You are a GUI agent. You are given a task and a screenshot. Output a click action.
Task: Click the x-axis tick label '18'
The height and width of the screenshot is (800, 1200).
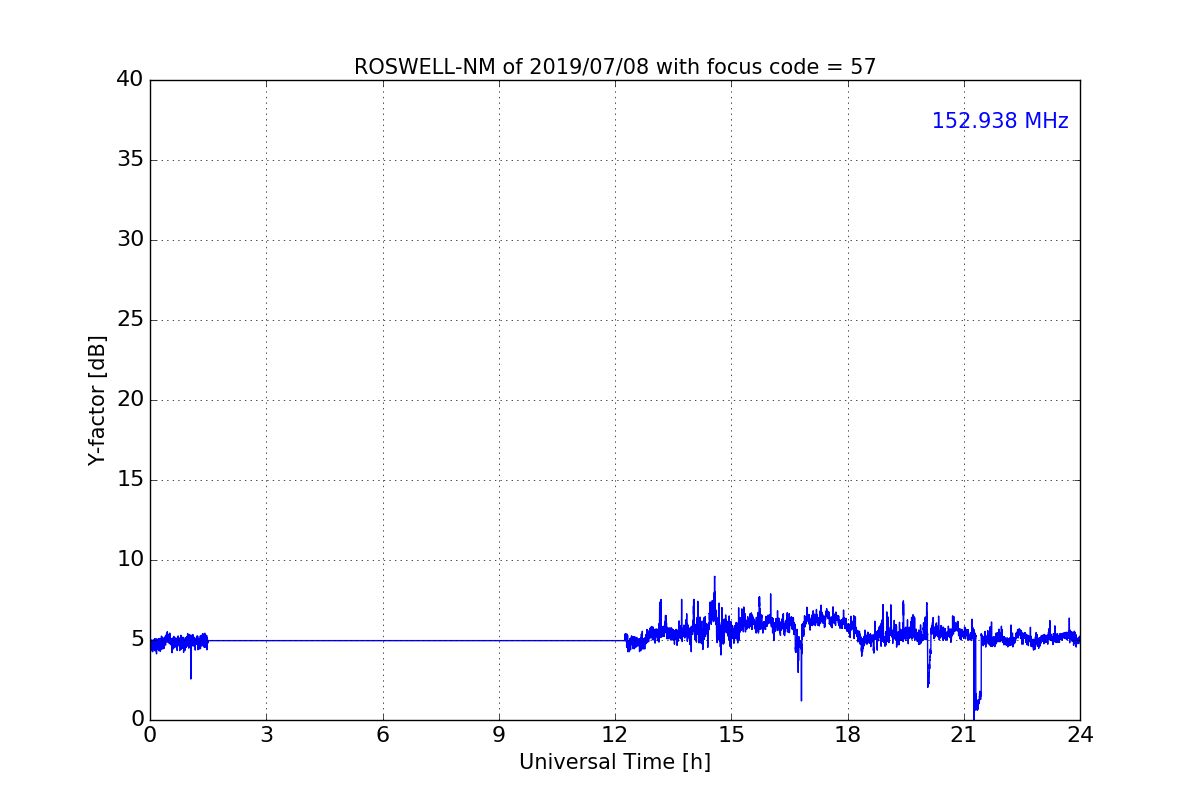coord(847,735)
